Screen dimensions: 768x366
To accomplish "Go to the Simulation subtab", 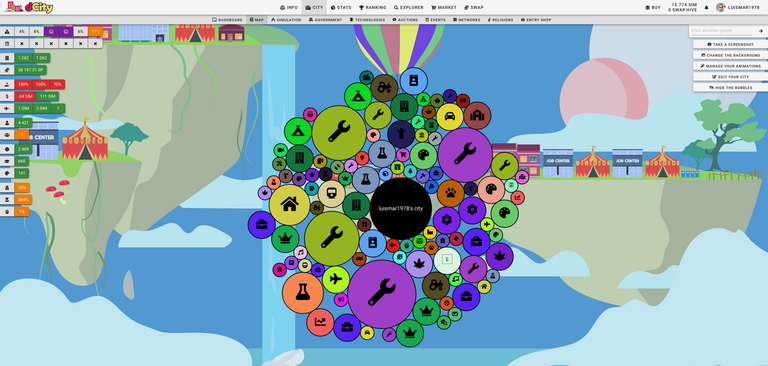I will (286, 20).
